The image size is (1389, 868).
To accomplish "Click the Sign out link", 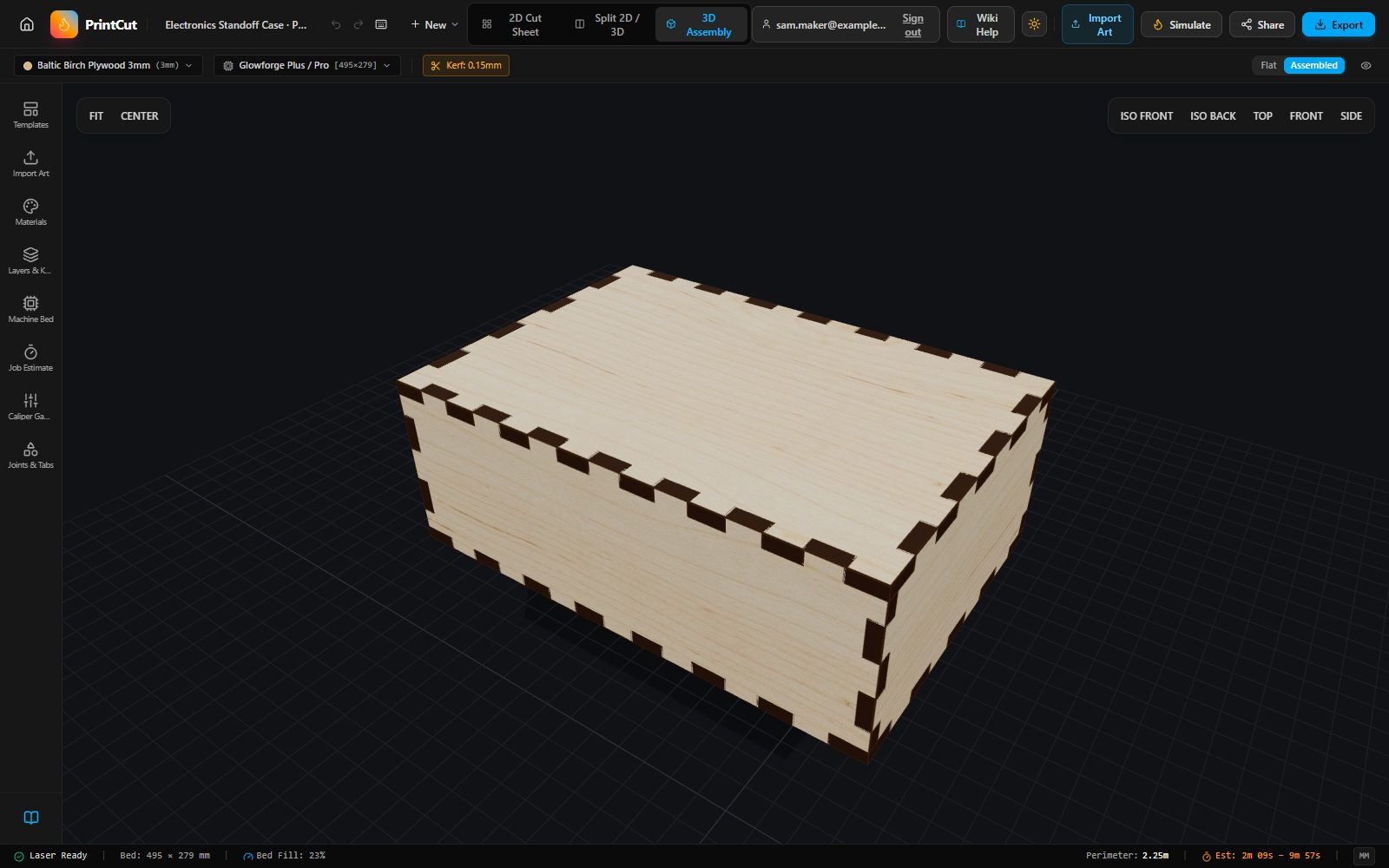I will coord(912,25).
